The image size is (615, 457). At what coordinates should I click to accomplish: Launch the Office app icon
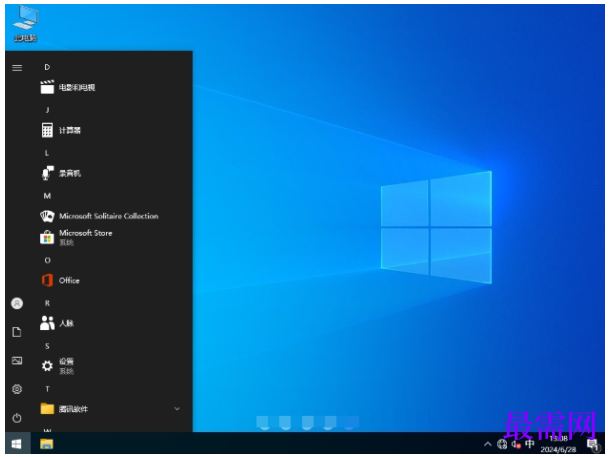(47, 280)
